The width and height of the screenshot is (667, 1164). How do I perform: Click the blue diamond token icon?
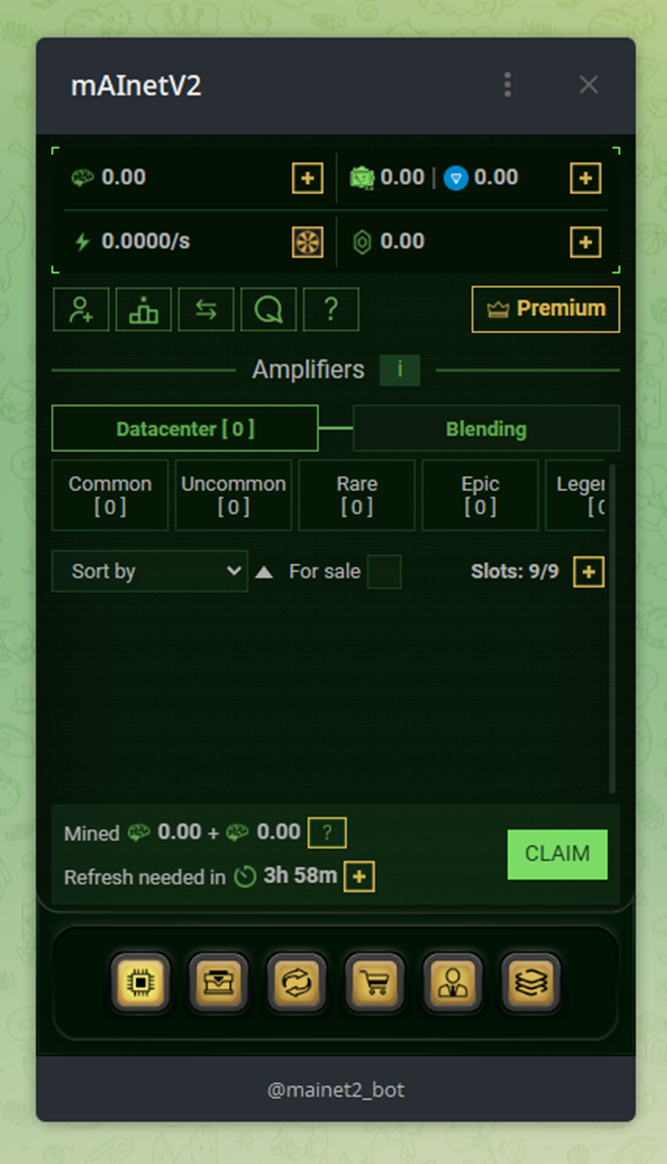[456, 178]
